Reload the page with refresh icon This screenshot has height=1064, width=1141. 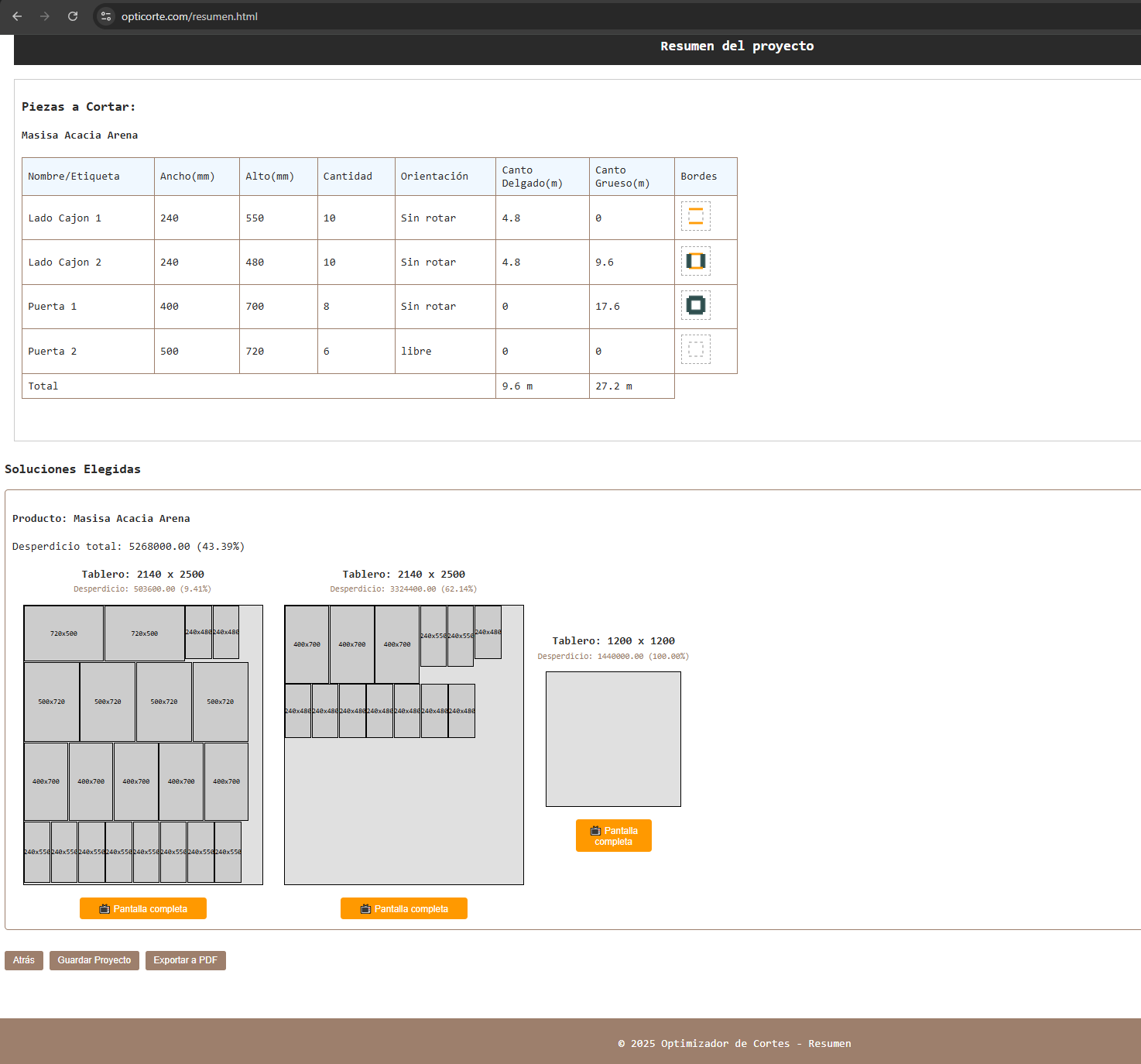(73, 16)
